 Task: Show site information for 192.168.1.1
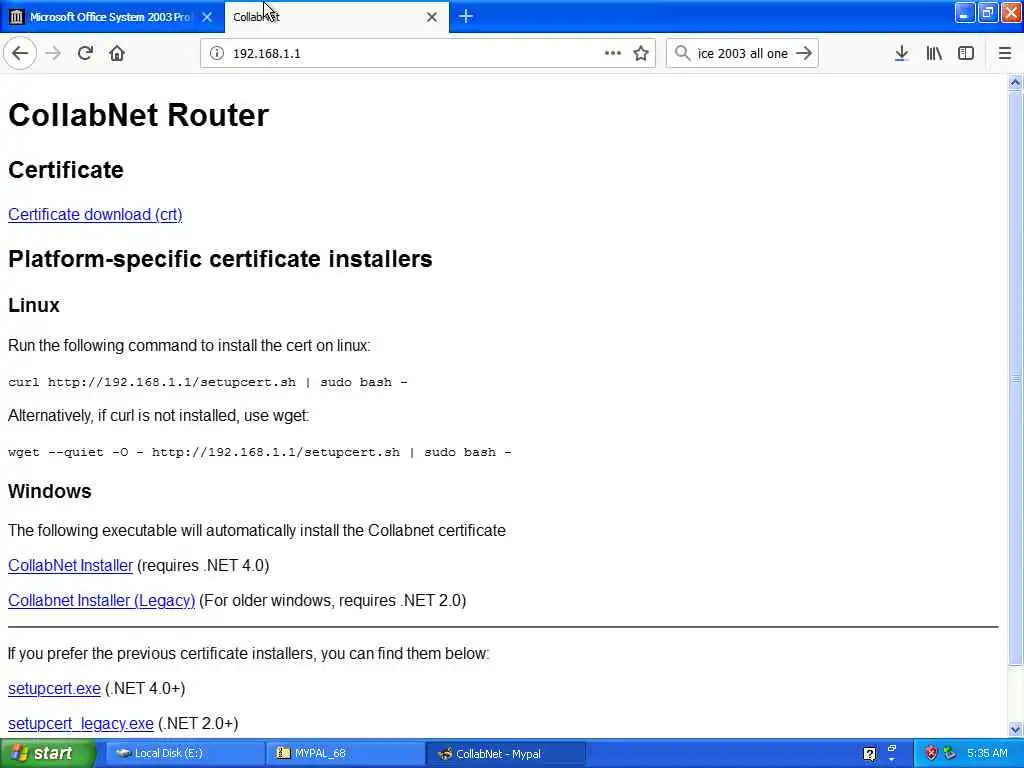pyautogui.click(x=216, y=54)
